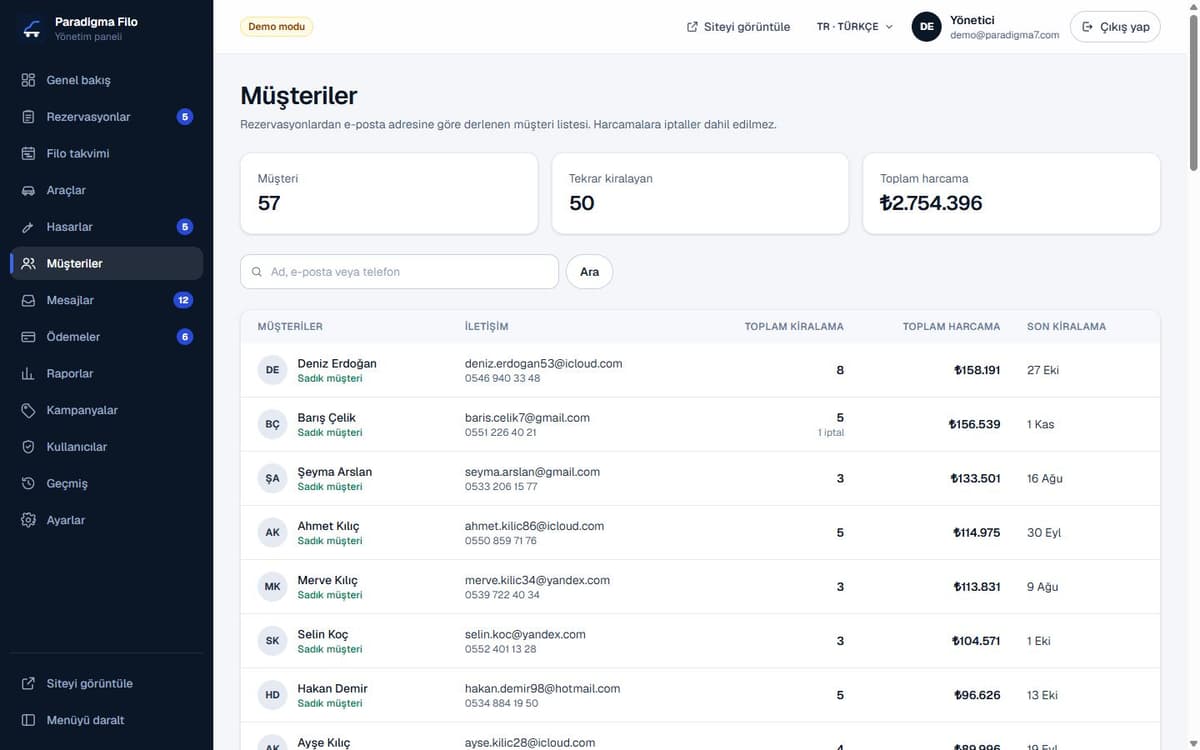This screenshot has height=750, width=1200.
Task: Select the Ahmet Kılıç customer name
Action: (328, 526)
